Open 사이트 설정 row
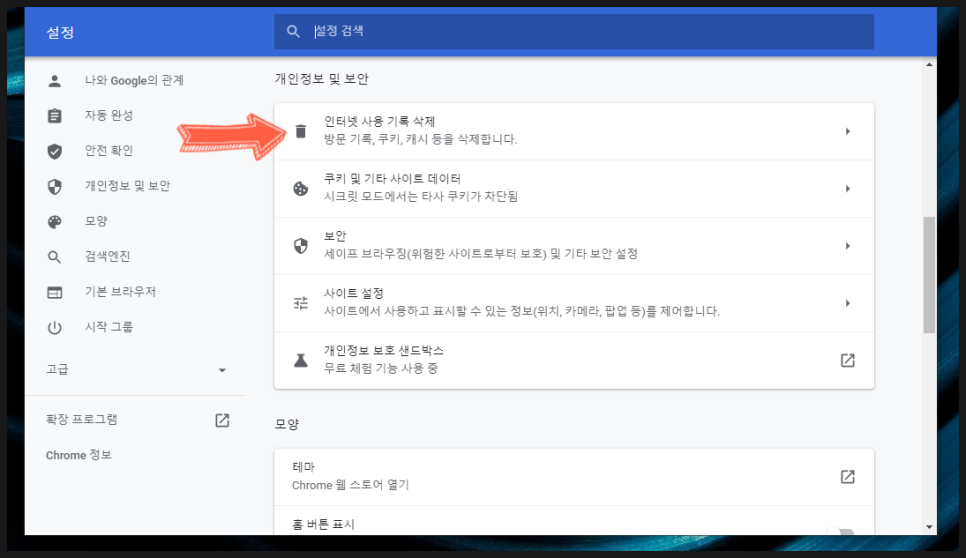966x558 pixels. (574, 303)
